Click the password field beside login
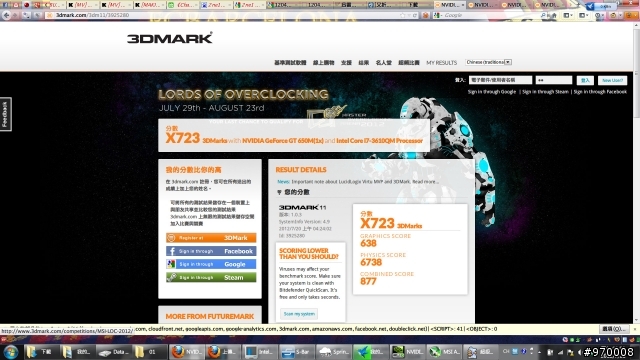Screen dimensions: 640x360 (x=553, y=80)
